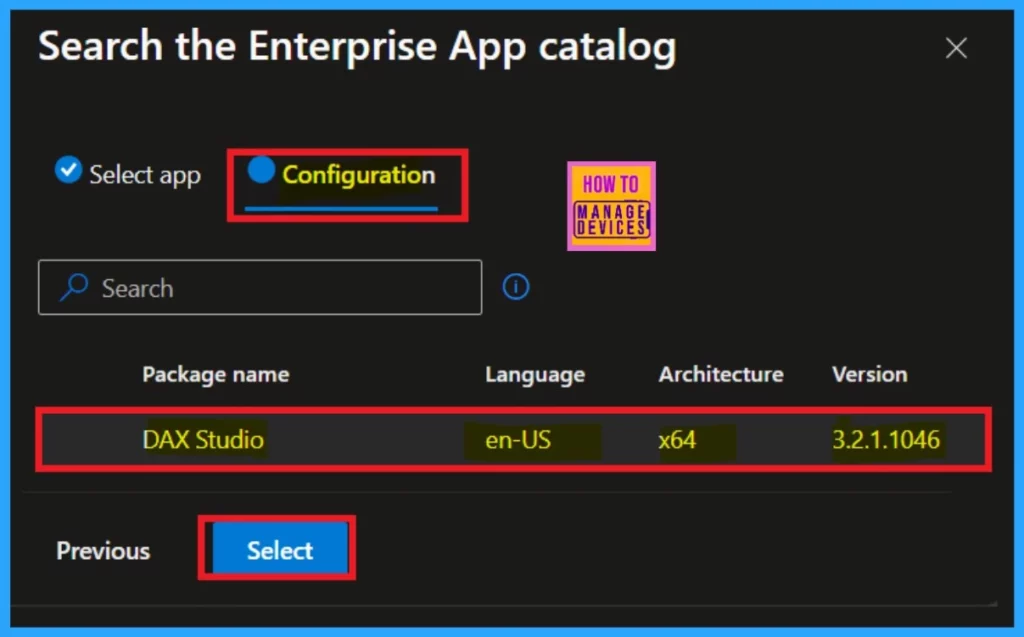The width and height of the screenshot is (1024, 637).
Task: Show info tooltip next to Search
Action: coord(516,287)
